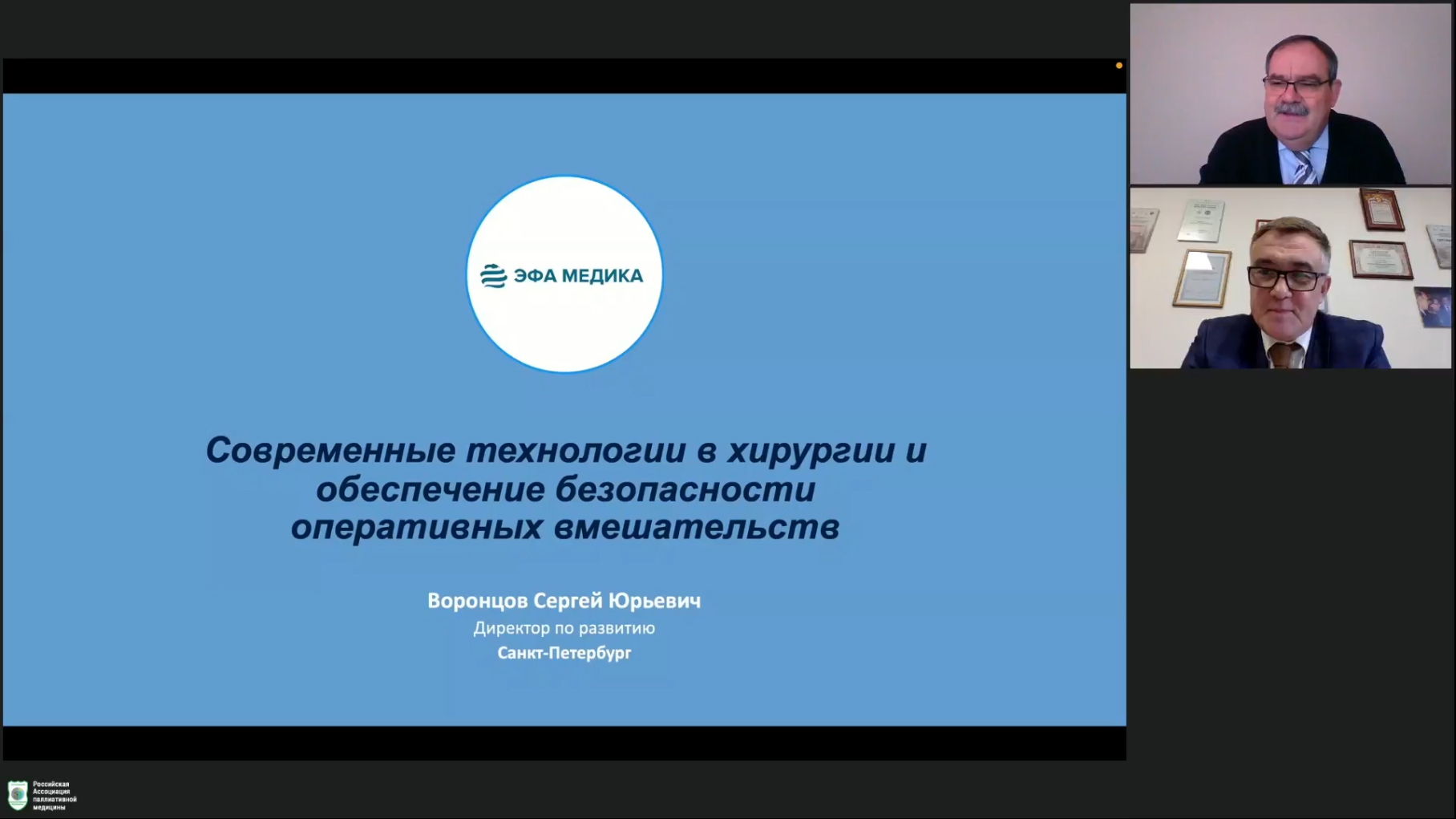Click the text 'Санкт-Петербург'

[564, 653]
